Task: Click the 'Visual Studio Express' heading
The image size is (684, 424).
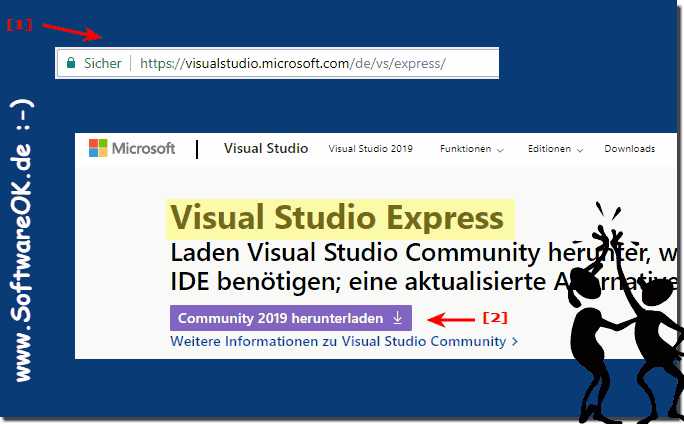Action: [x=337, y=217]
